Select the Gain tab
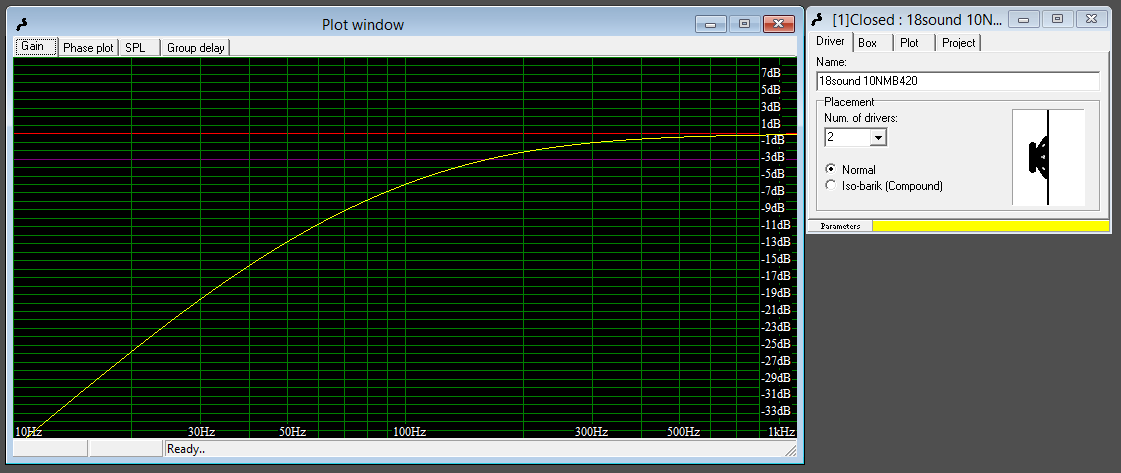 click(x=33, y=47)
